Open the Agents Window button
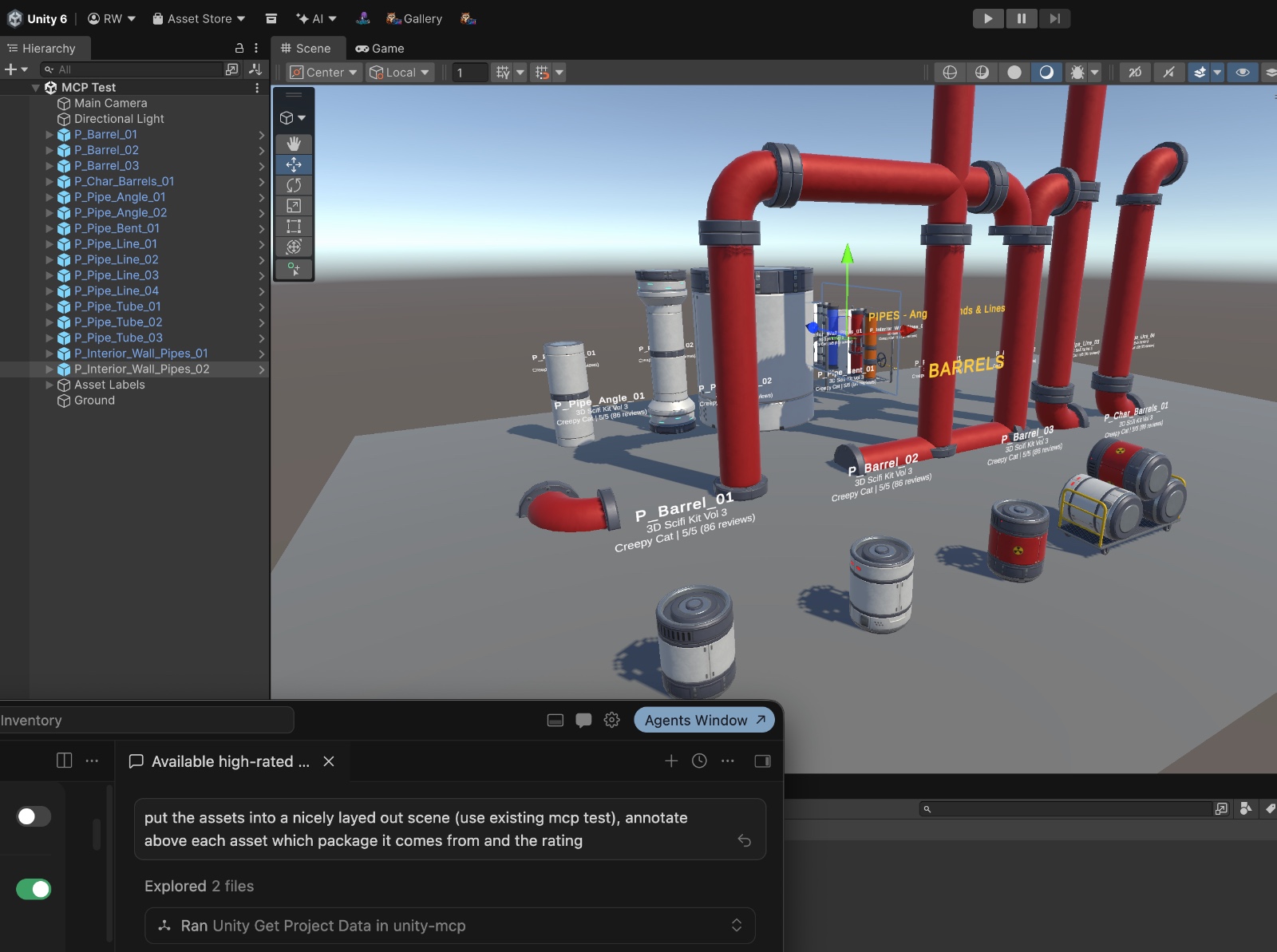 point(704,720)
